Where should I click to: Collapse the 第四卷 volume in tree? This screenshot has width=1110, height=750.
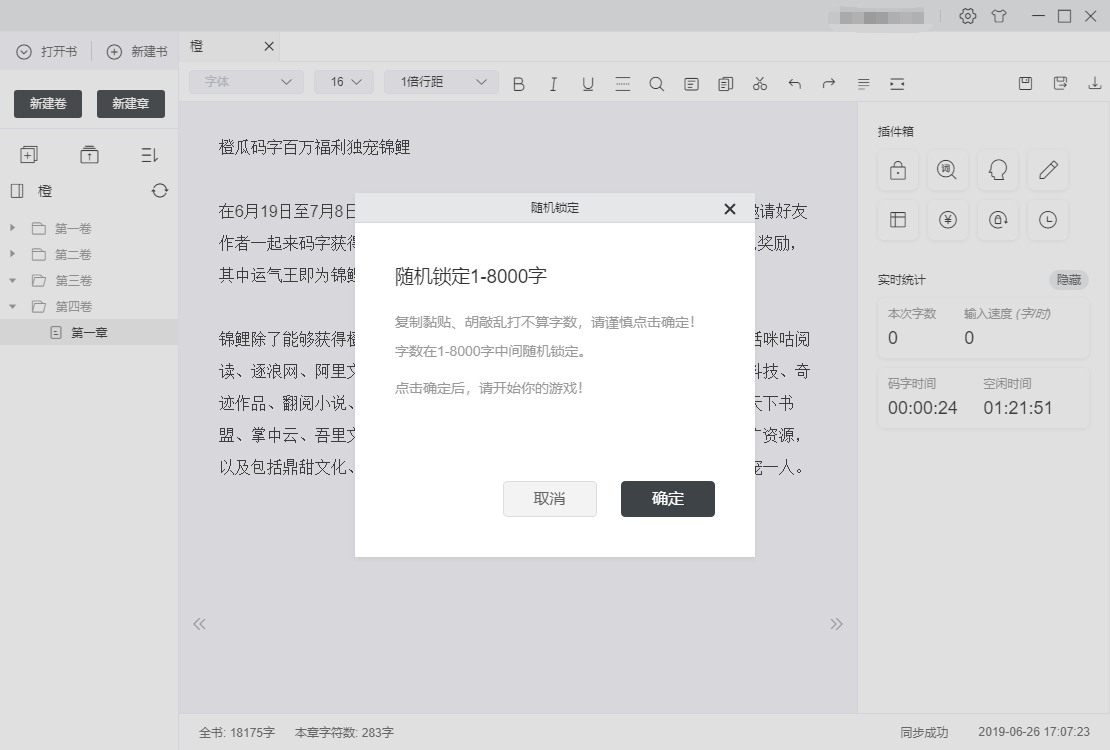point(13,306)
